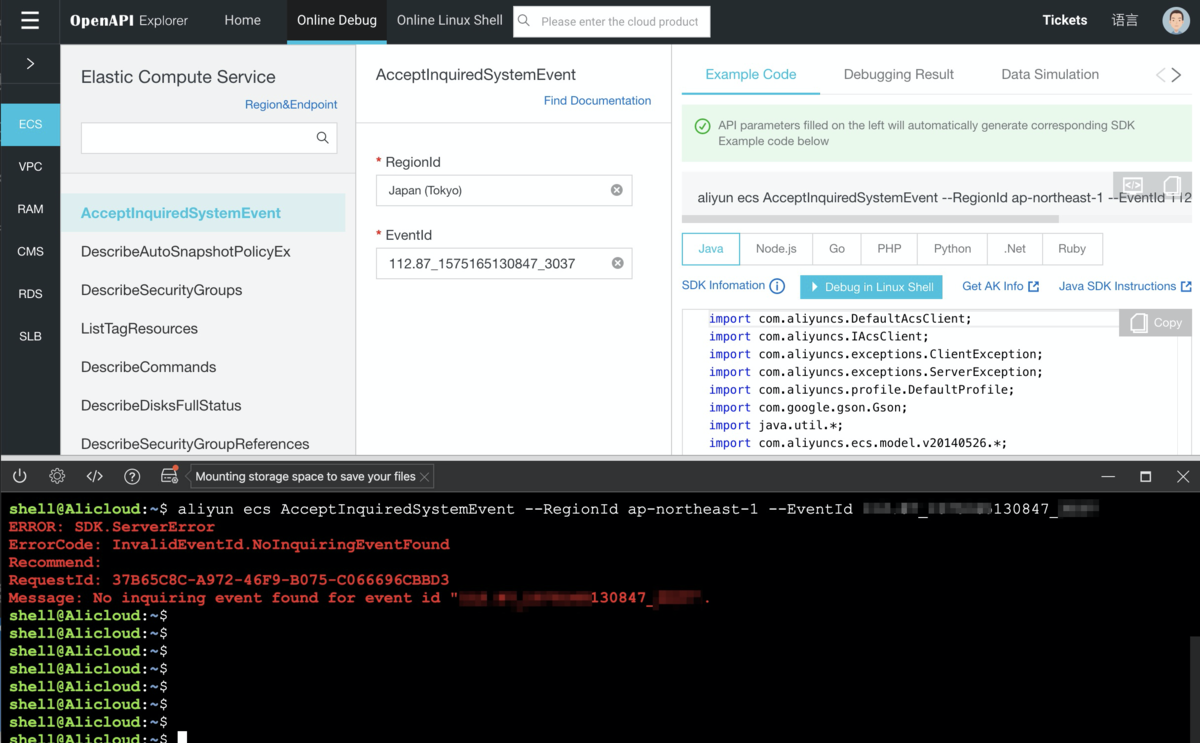Open shell settings gear icon

tap(57, 477)
